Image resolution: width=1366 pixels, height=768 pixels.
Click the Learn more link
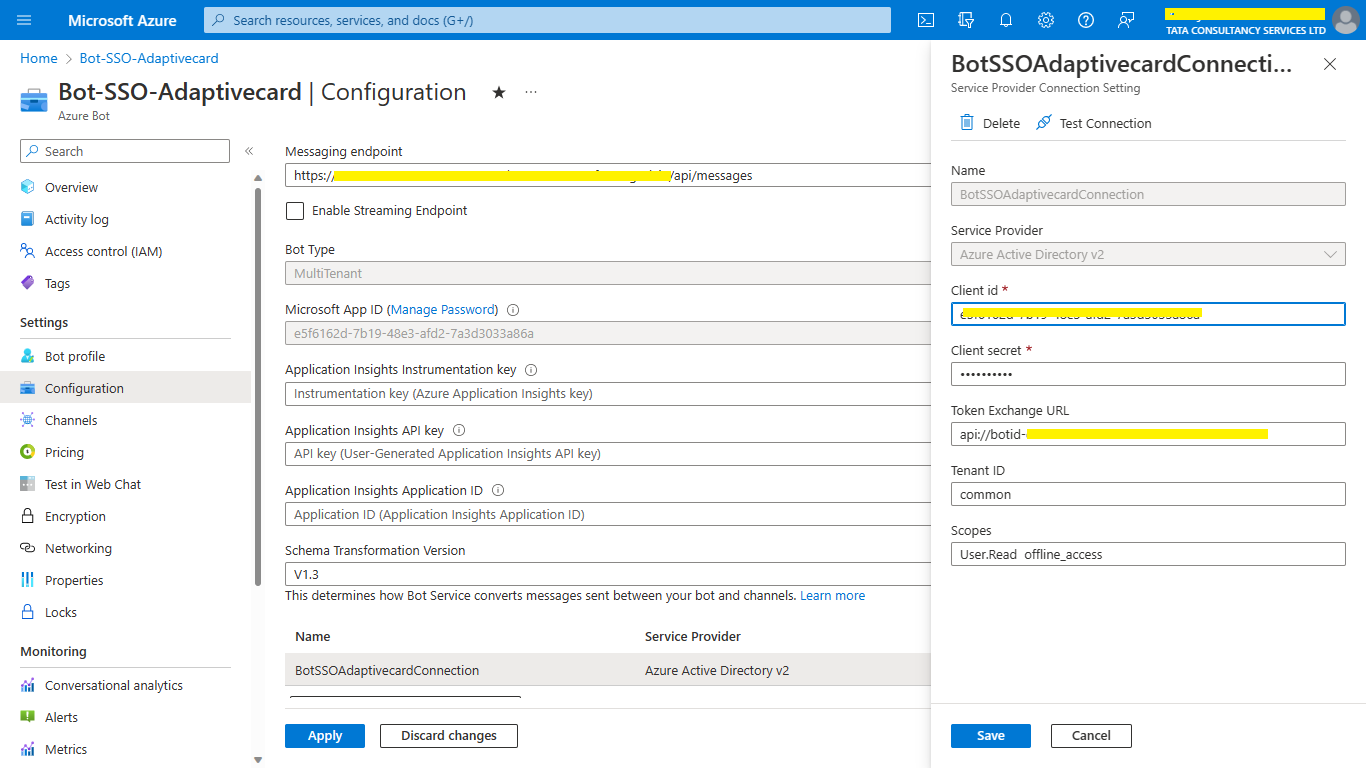(x=832, y=595)
